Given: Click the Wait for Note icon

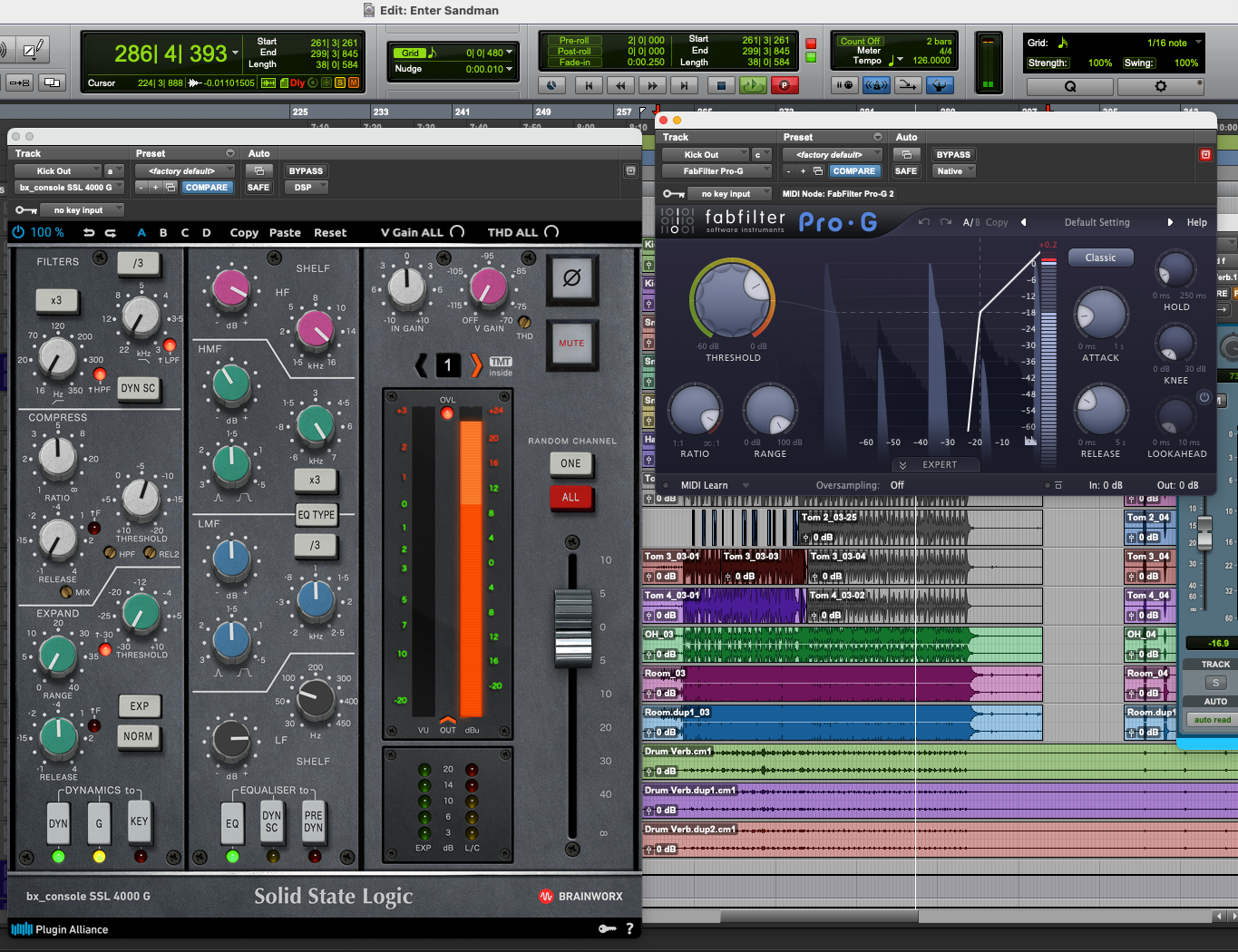Looking at the screenshot, I should (845, 85).
